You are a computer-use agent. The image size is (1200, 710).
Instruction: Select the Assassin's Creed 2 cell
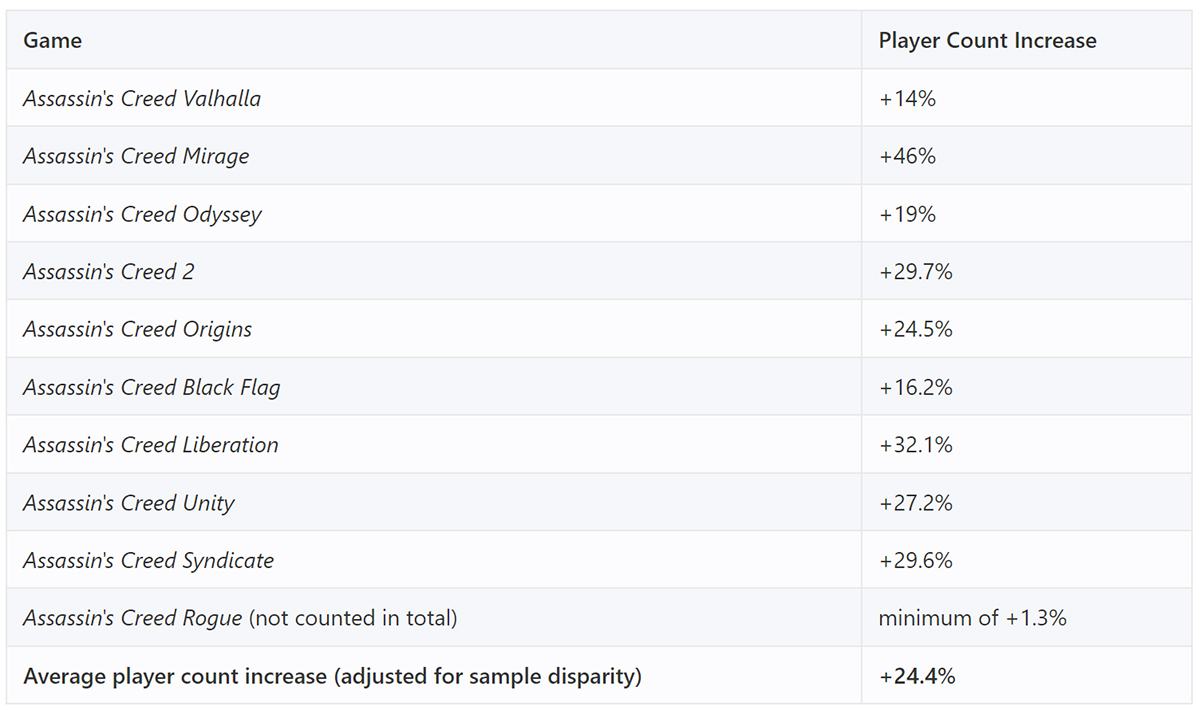tap(434, 271)
